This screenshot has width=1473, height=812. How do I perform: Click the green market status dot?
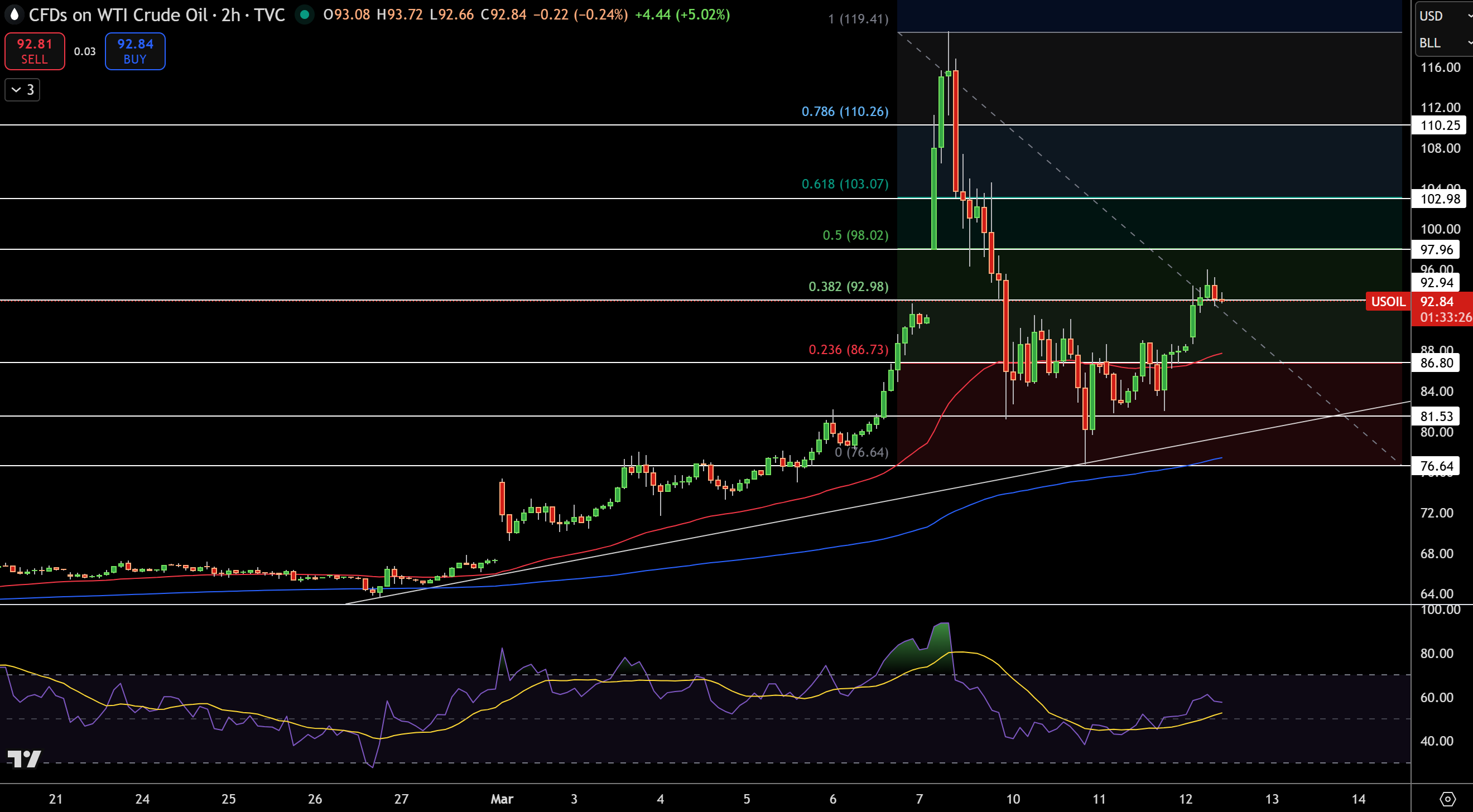305,14
